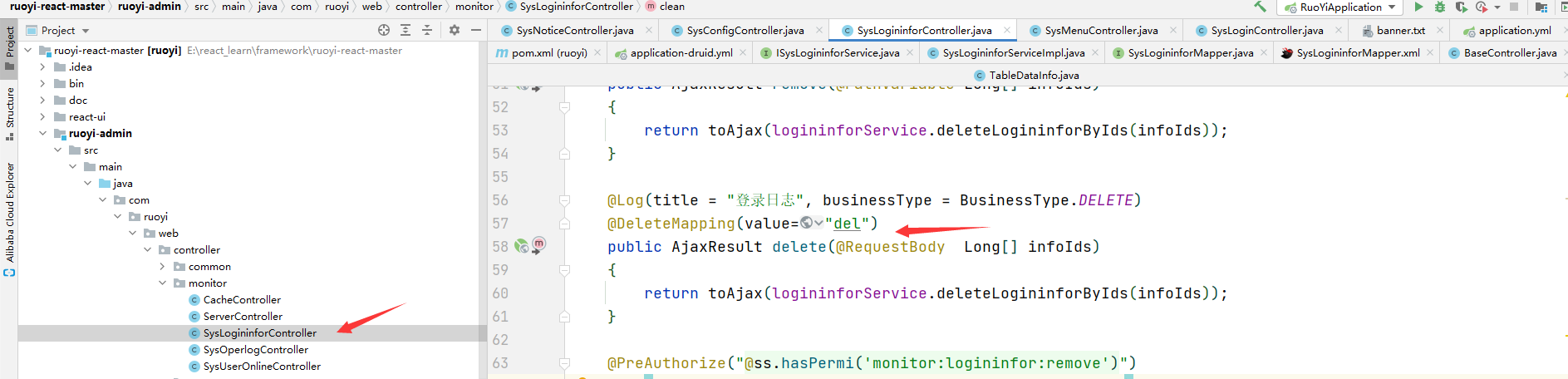Open project structure icon in toolbar
This screenshot has width=1568, height=379.
point(1541,7)
